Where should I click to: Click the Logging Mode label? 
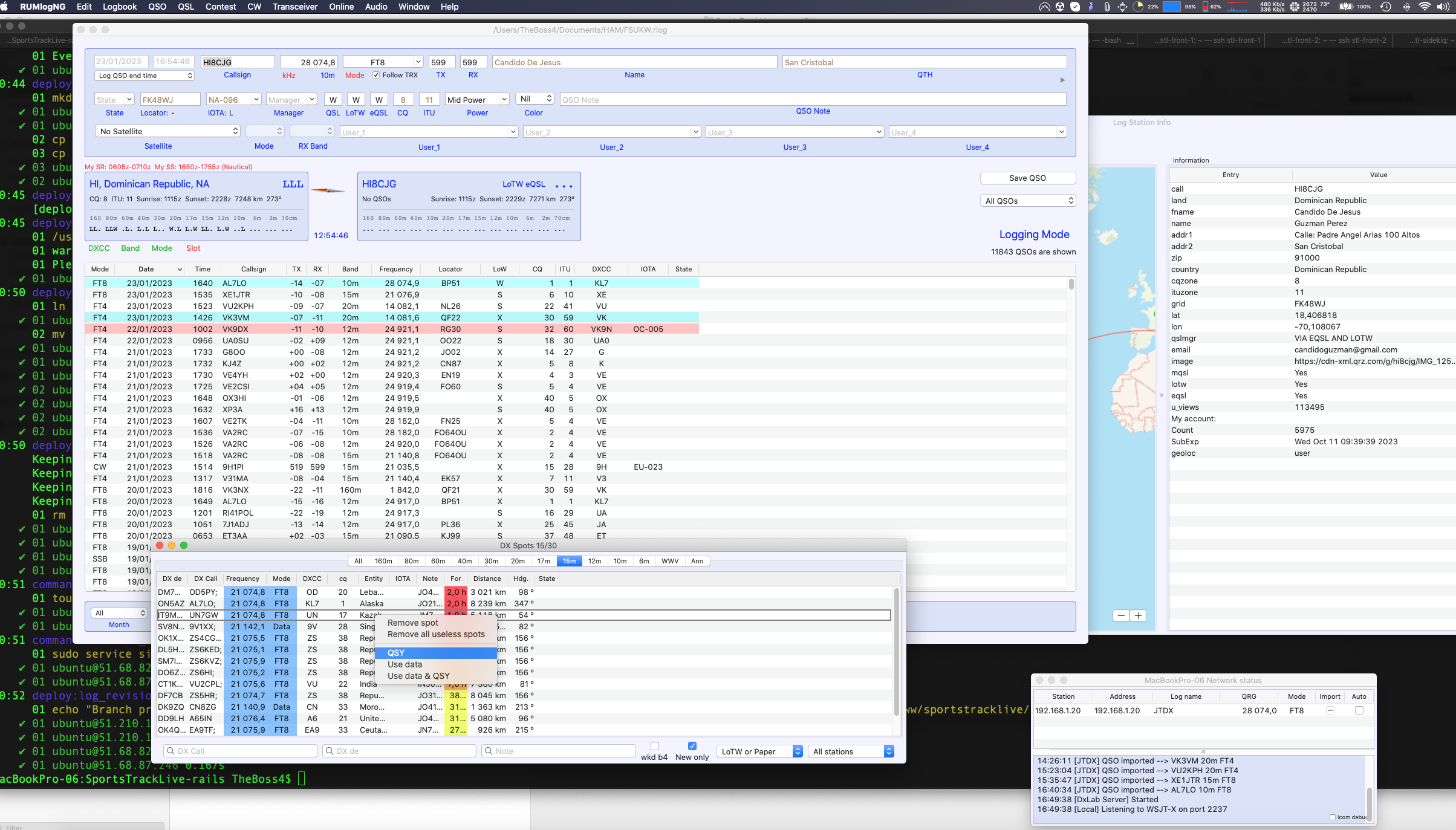pos(1034,234)
